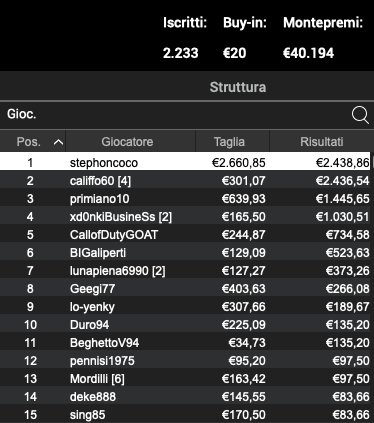Screen dimensions: 374x423
Task: Click the magnifying glass search icon
Action: coord(360,115)
